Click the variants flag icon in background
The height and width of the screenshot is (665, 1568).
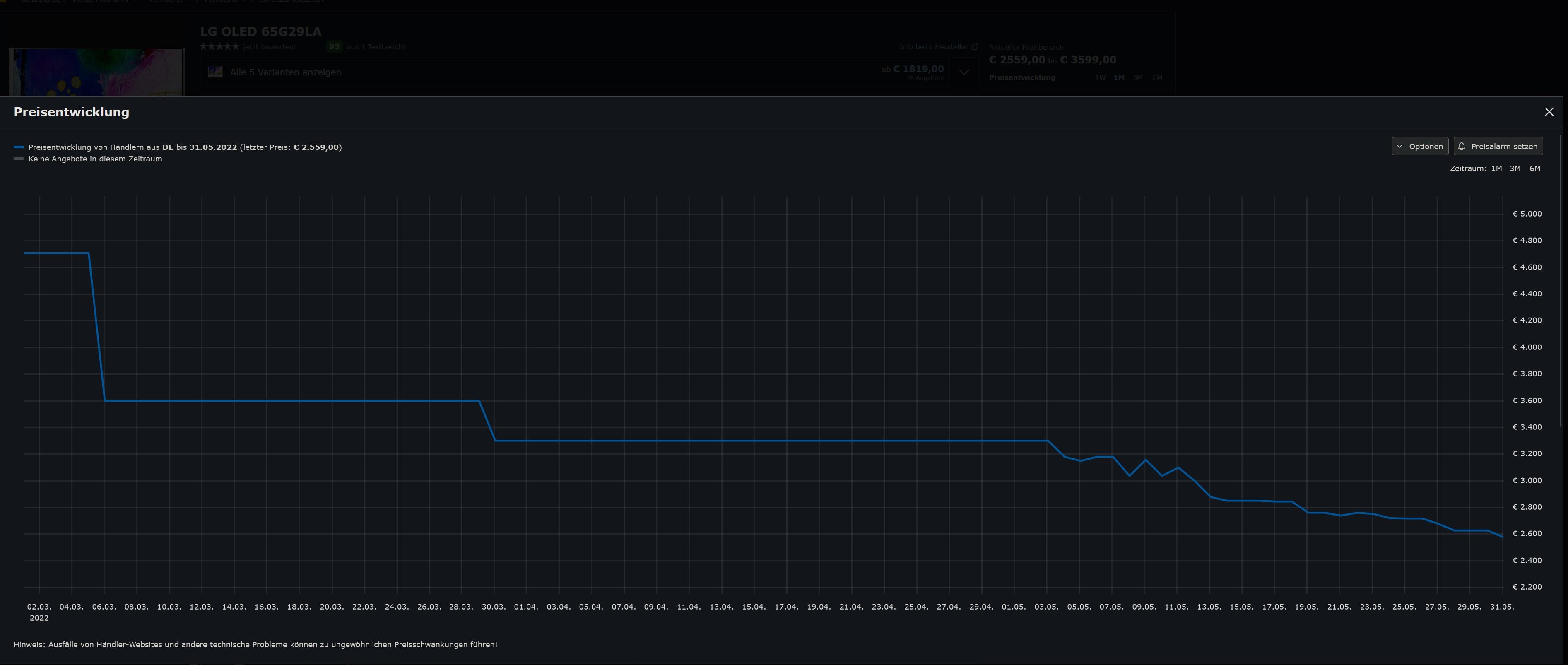coord(215,72)
